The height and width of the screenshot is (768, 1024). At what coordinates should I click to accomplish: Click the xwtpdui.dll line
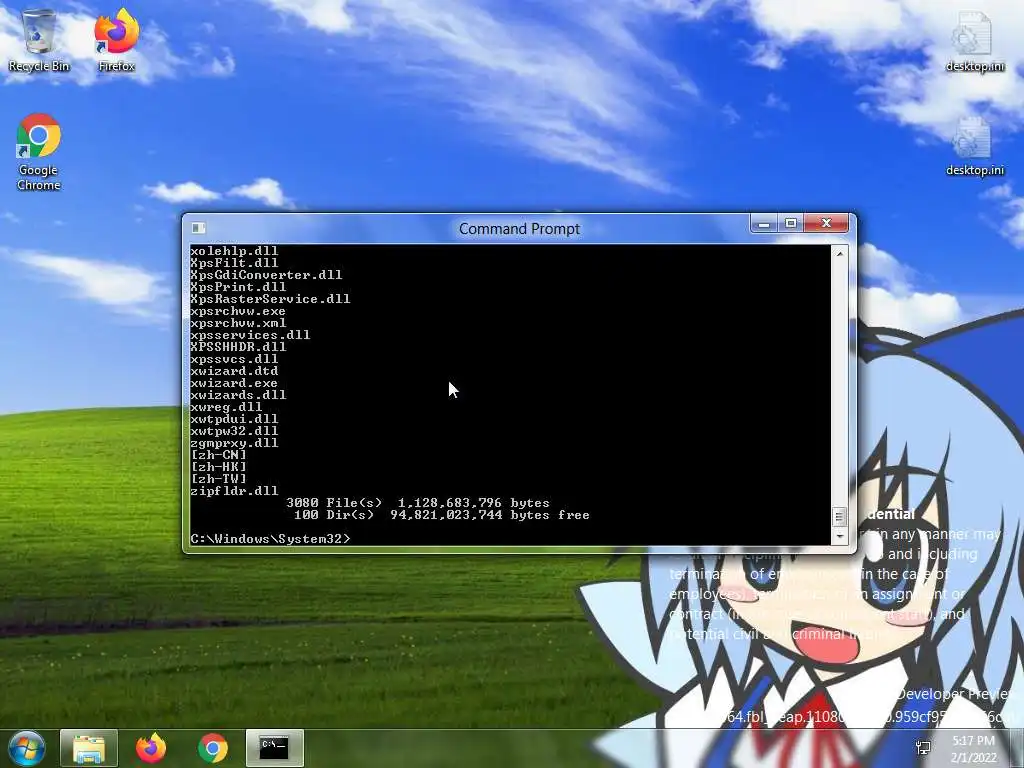pyautogui.click(x=234, y=419)
